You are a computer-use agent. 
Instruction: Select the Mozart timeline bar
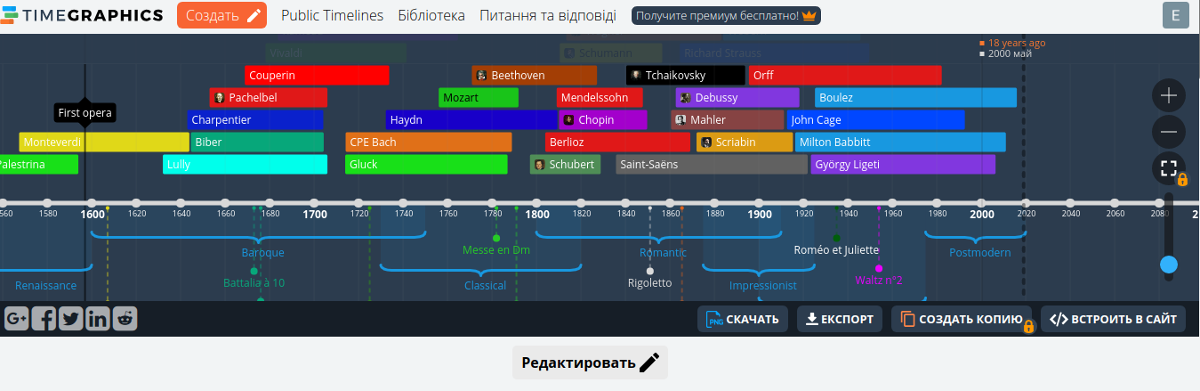[x=478, y=97]
